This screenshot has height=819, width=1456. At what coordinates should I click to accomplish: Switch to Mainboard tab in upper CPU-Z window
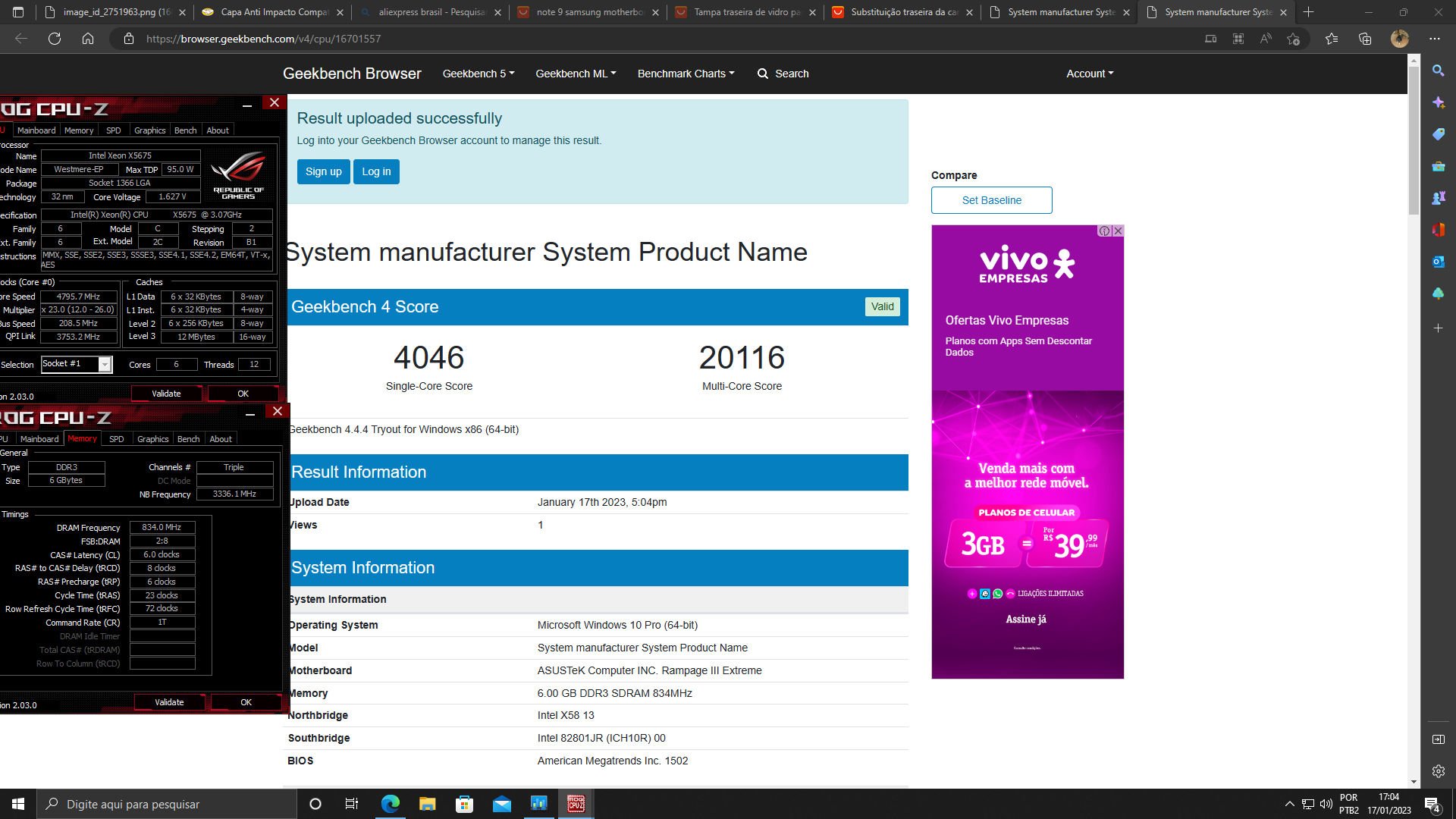tap(36, 130)
